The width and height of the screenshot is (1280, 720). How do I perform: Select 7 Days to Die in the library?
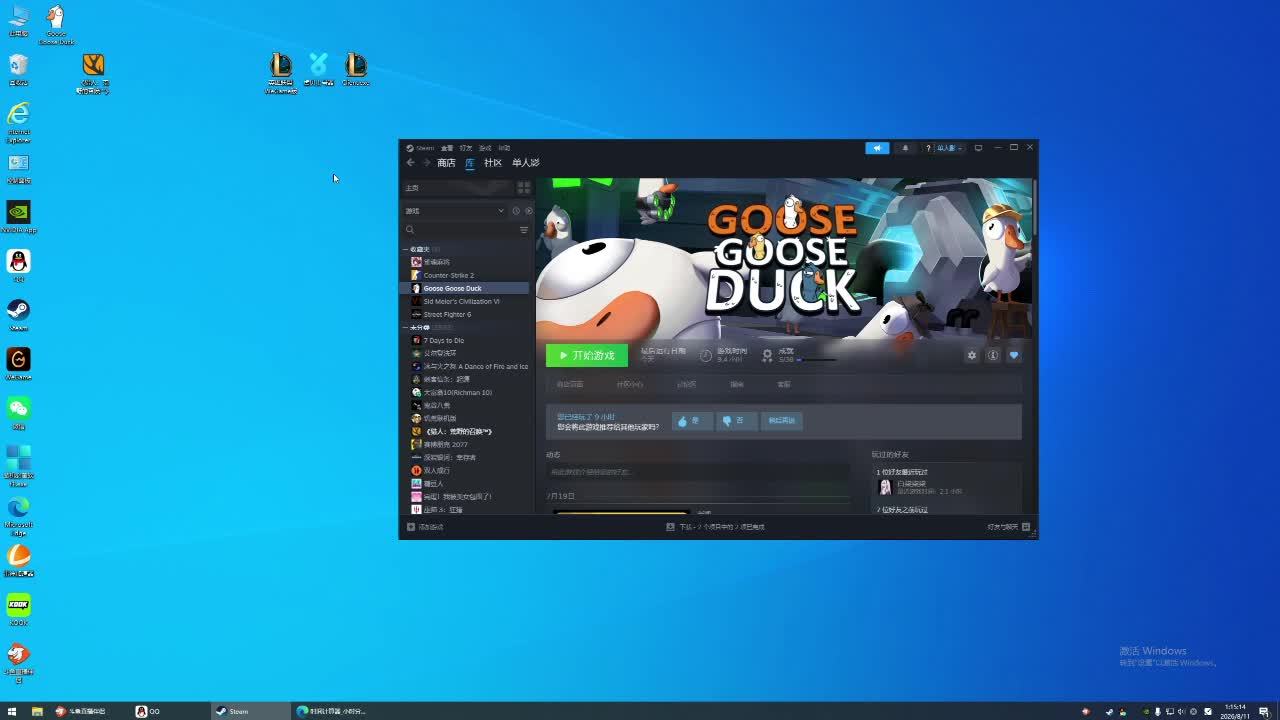click(466, 340)
